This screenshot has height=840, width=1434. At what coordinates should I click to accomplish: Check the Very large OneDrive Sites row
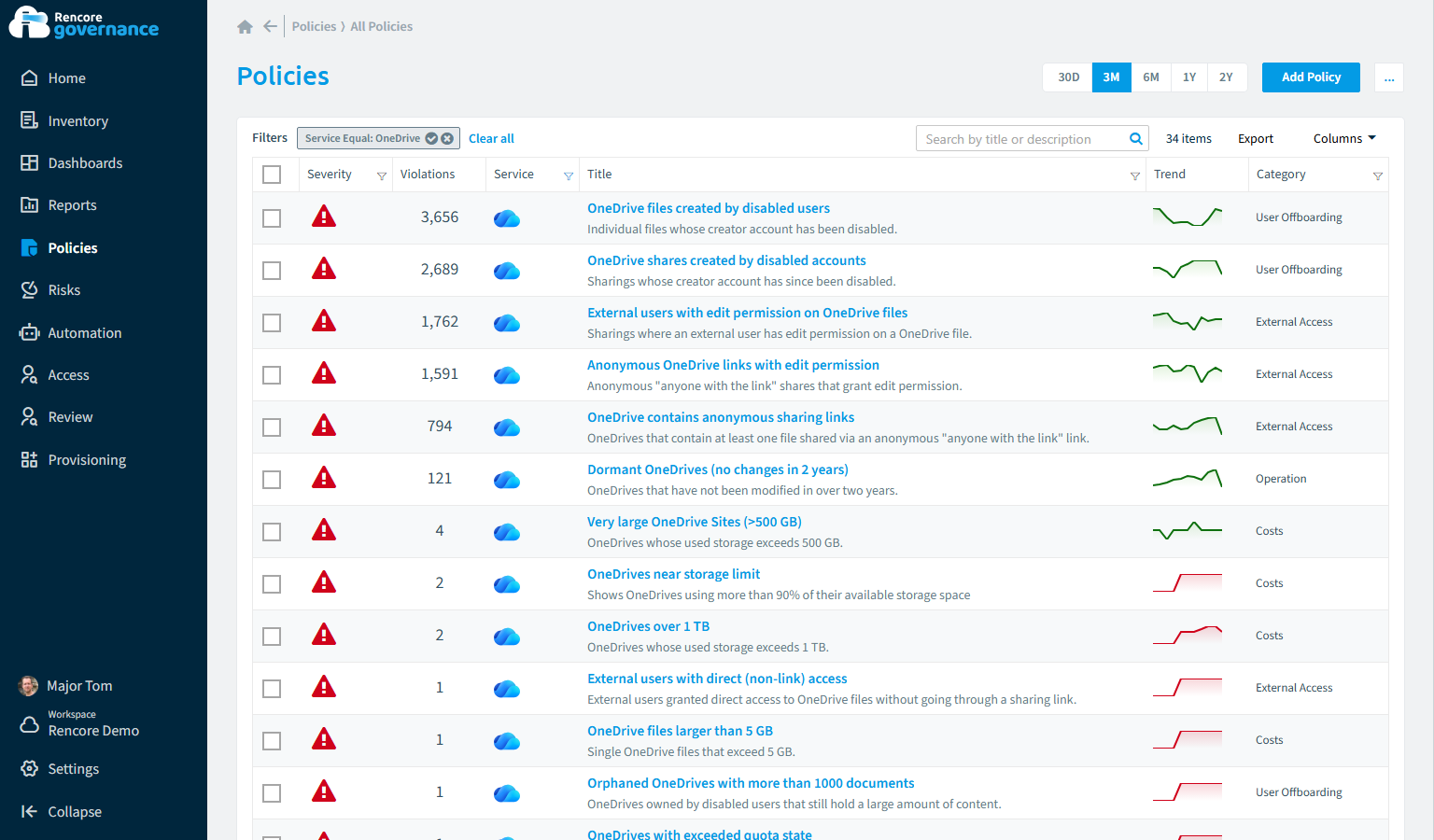(x=272, y=532)
